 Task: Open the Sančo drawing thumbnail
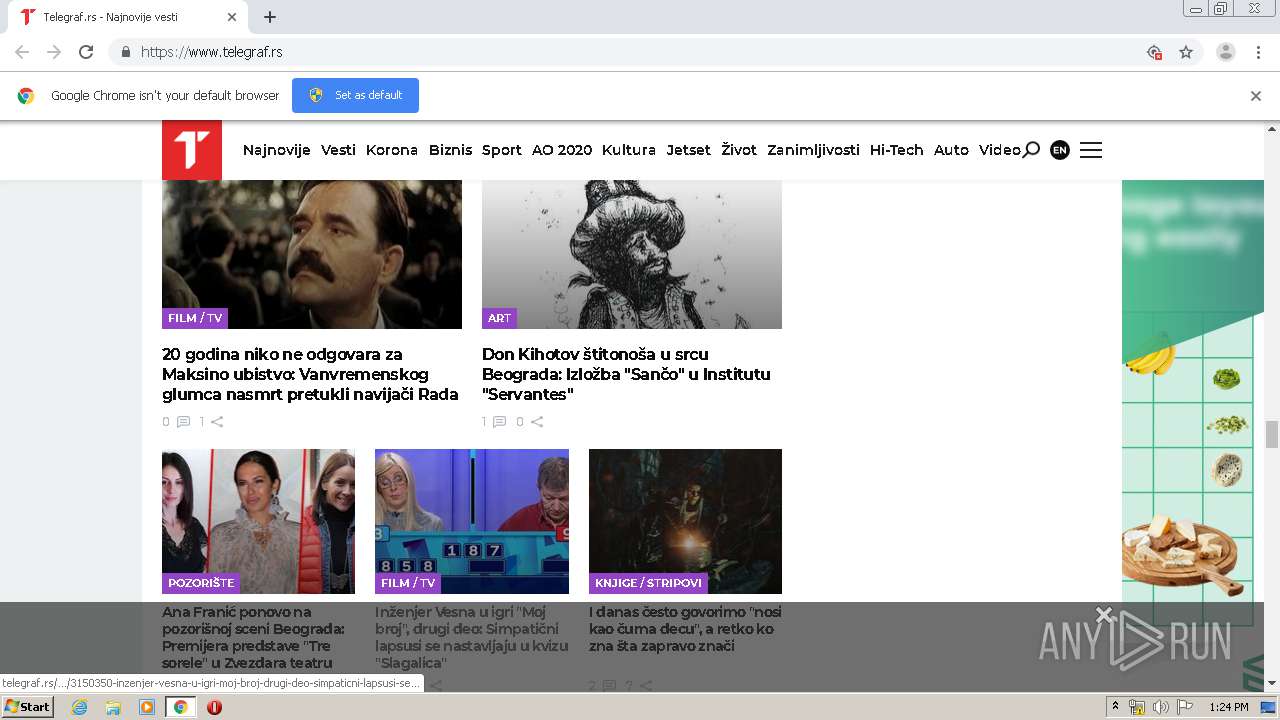632,254
